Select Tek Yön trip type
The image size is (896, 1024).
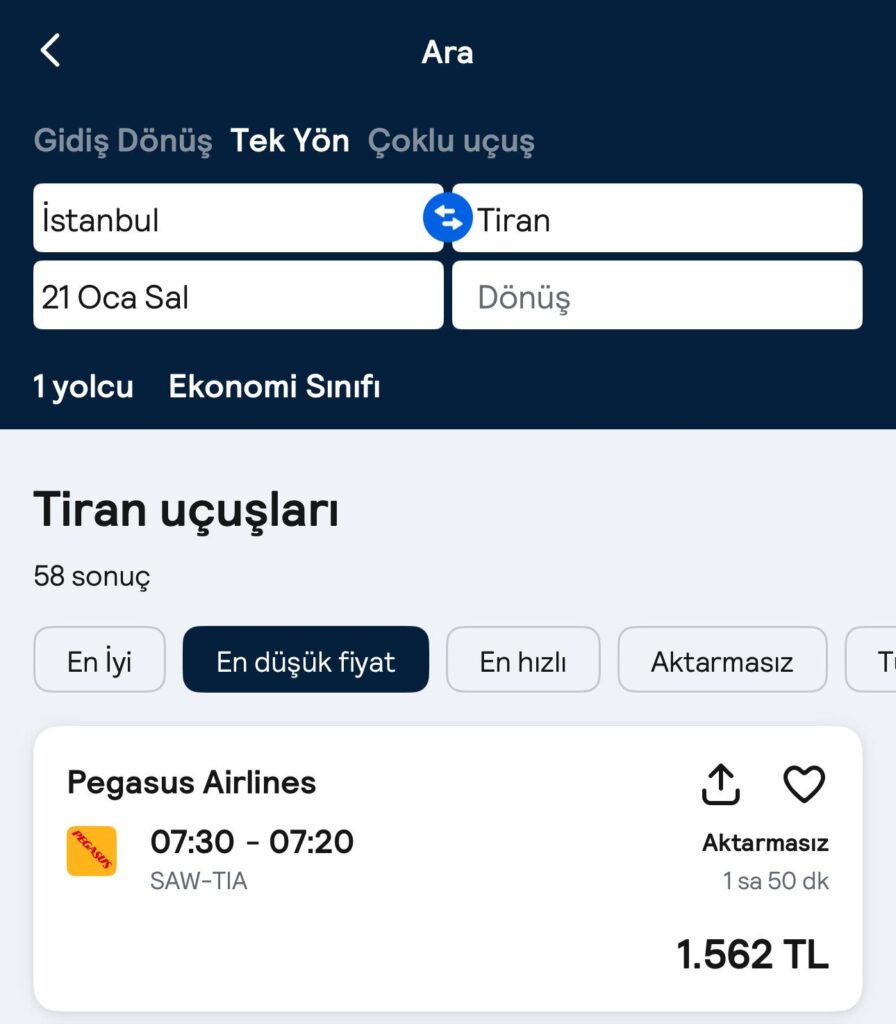pyautogui.click(x=290, y=141)
